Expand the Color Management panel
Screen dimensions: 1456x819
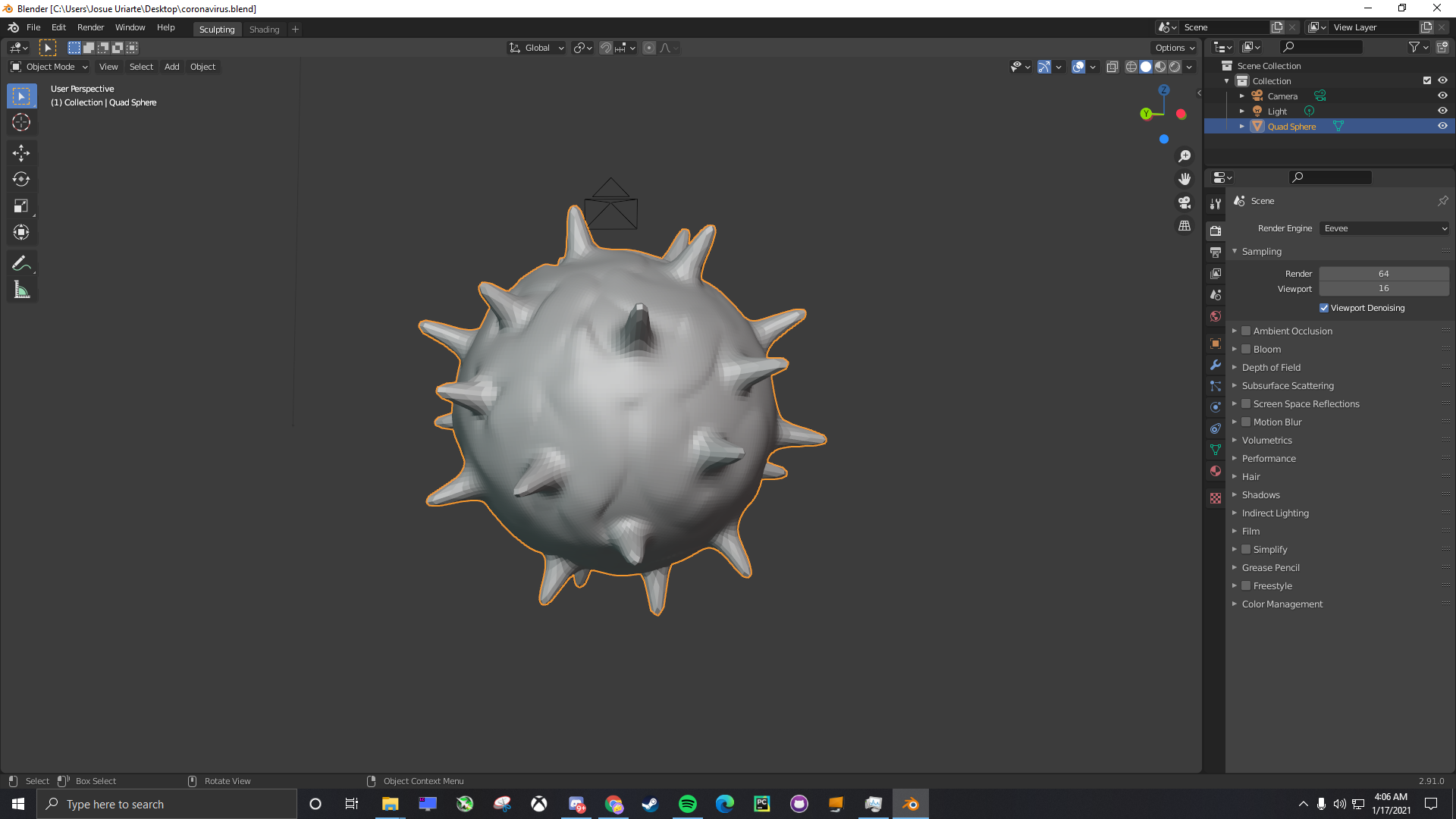(1282, 604)
